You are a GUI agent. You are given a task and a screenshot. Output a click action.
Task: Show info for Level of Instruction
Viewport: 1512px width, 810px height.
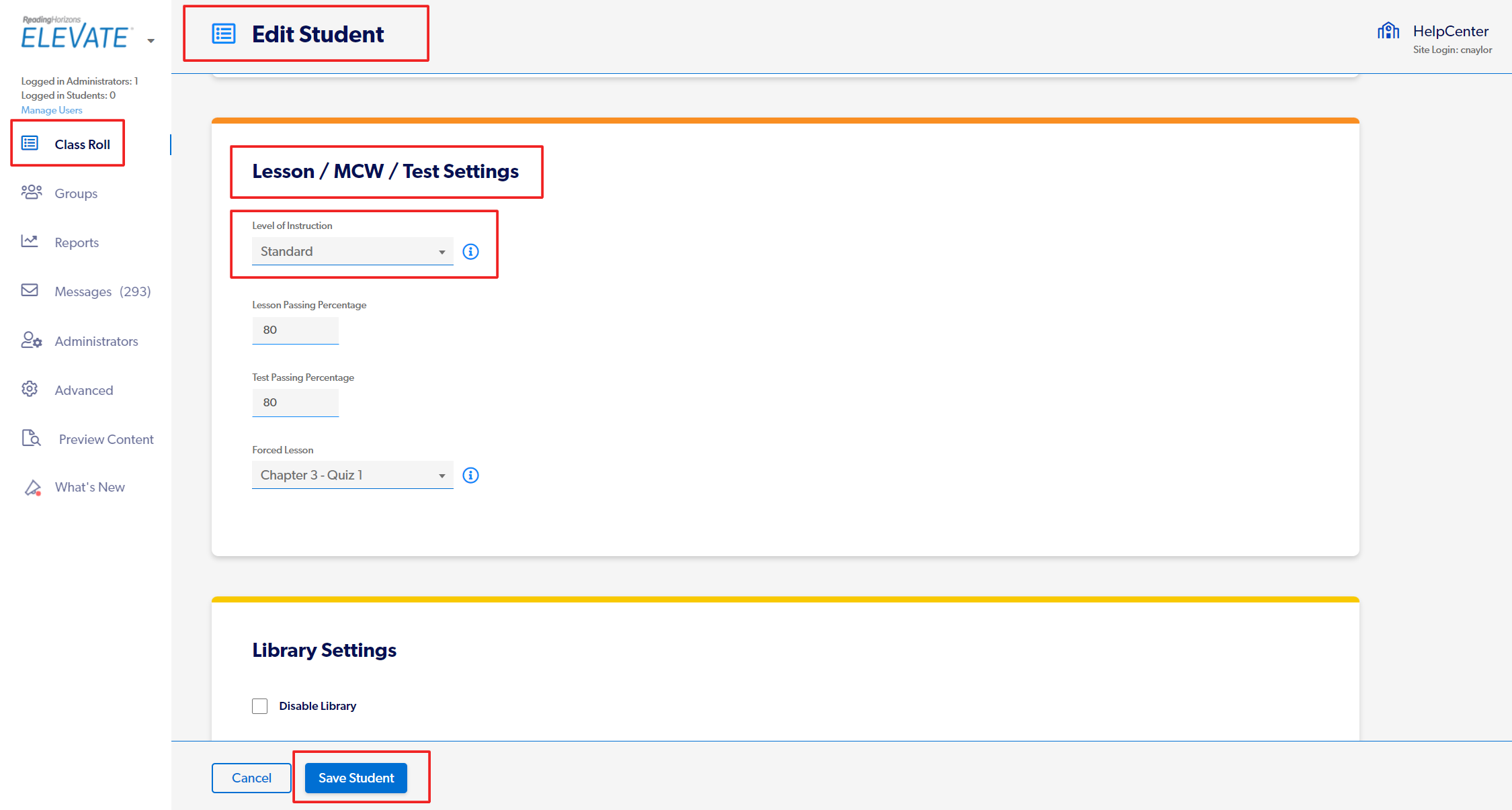pos(471,252)
